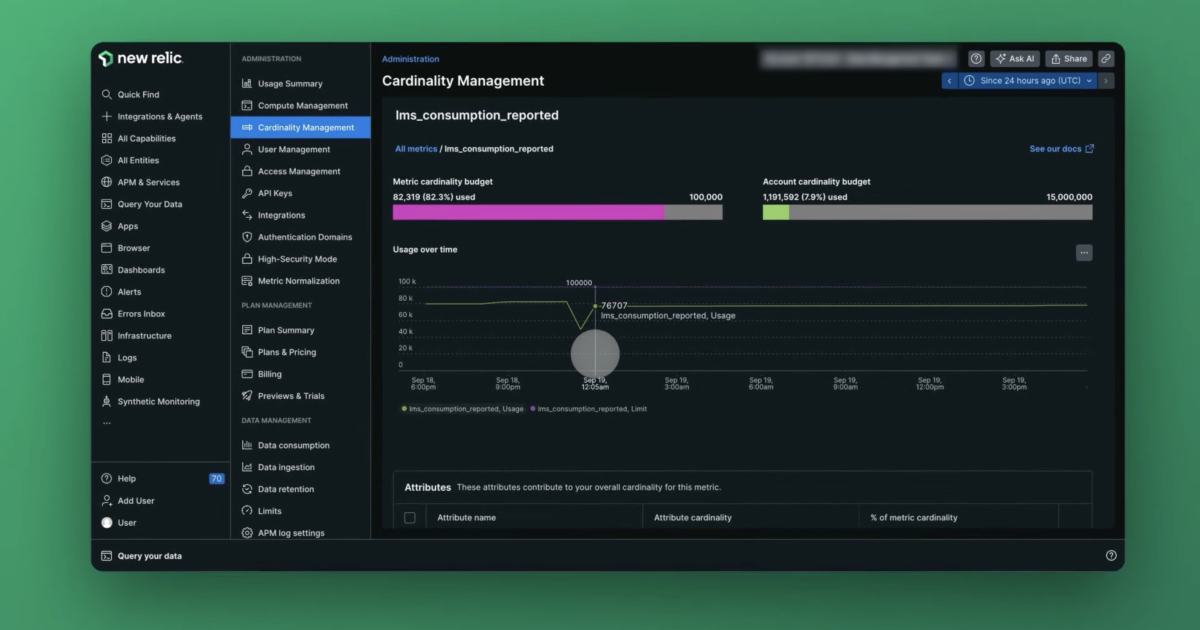Click the Ask AI button

click(1014, 58)
